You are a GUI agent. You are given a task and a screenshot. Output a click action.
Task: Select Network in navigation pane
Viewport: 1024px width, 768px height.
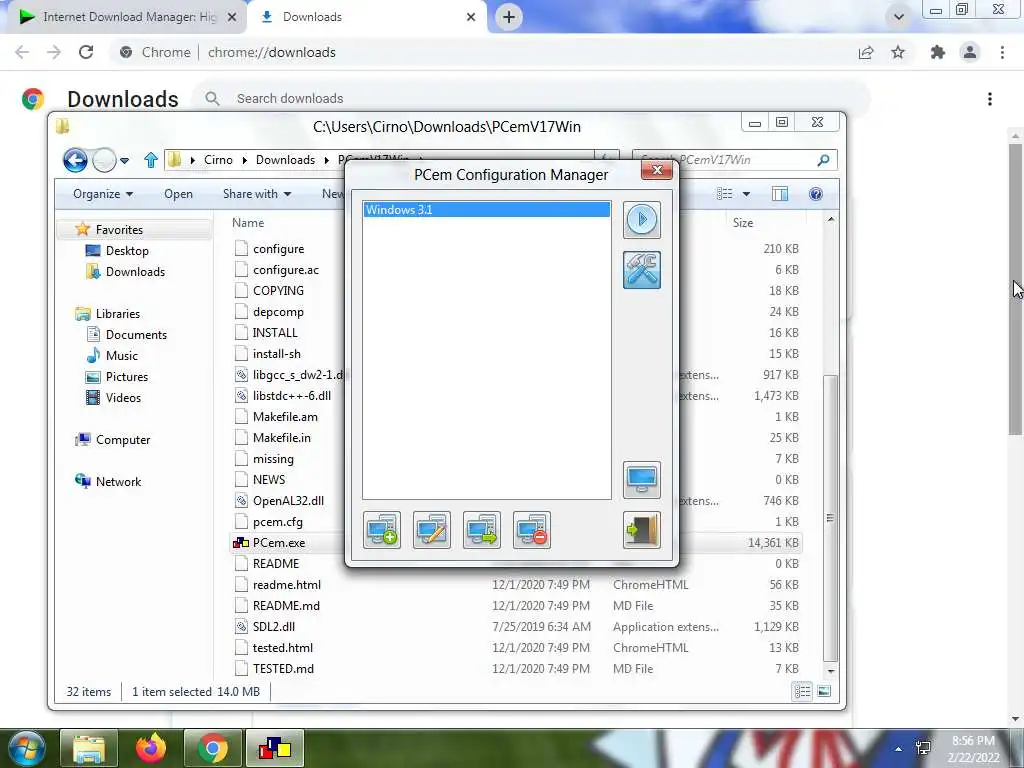pos(118,481)
